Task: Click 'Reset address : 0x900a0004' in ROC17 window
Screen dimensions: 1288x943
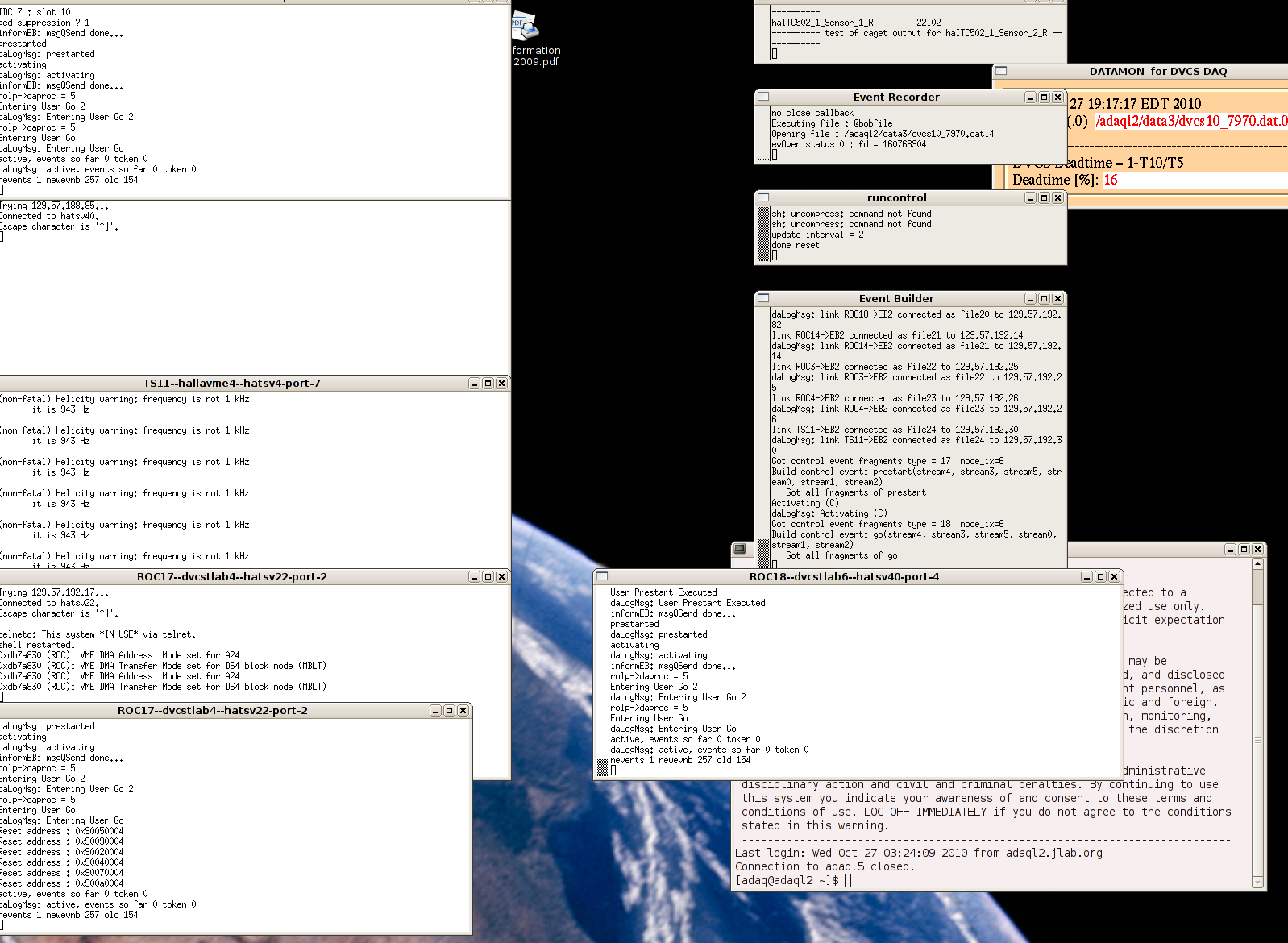Action: (61, 883)
